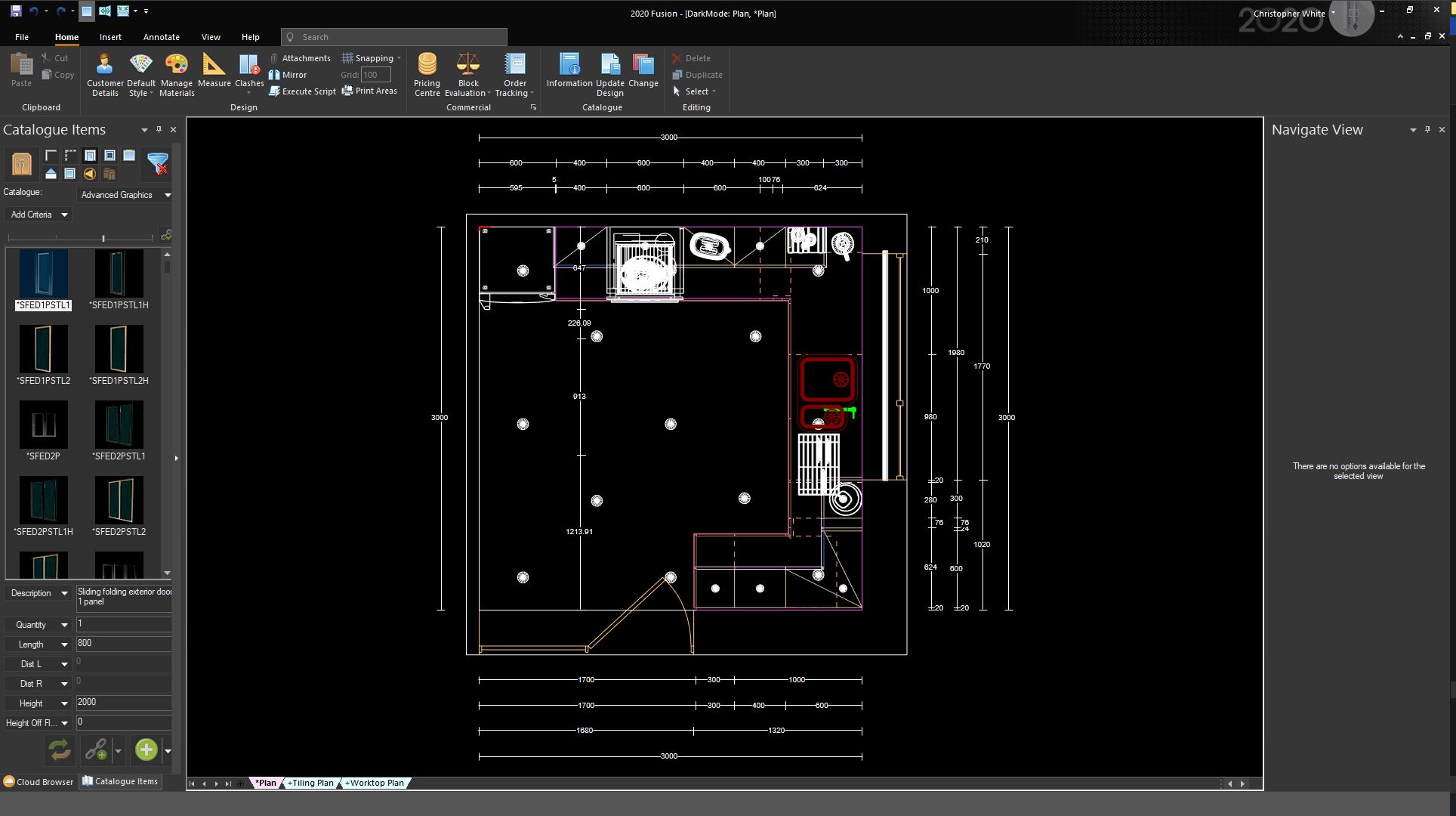Switch to the Annotate ribbon tab

coord(162,37)
